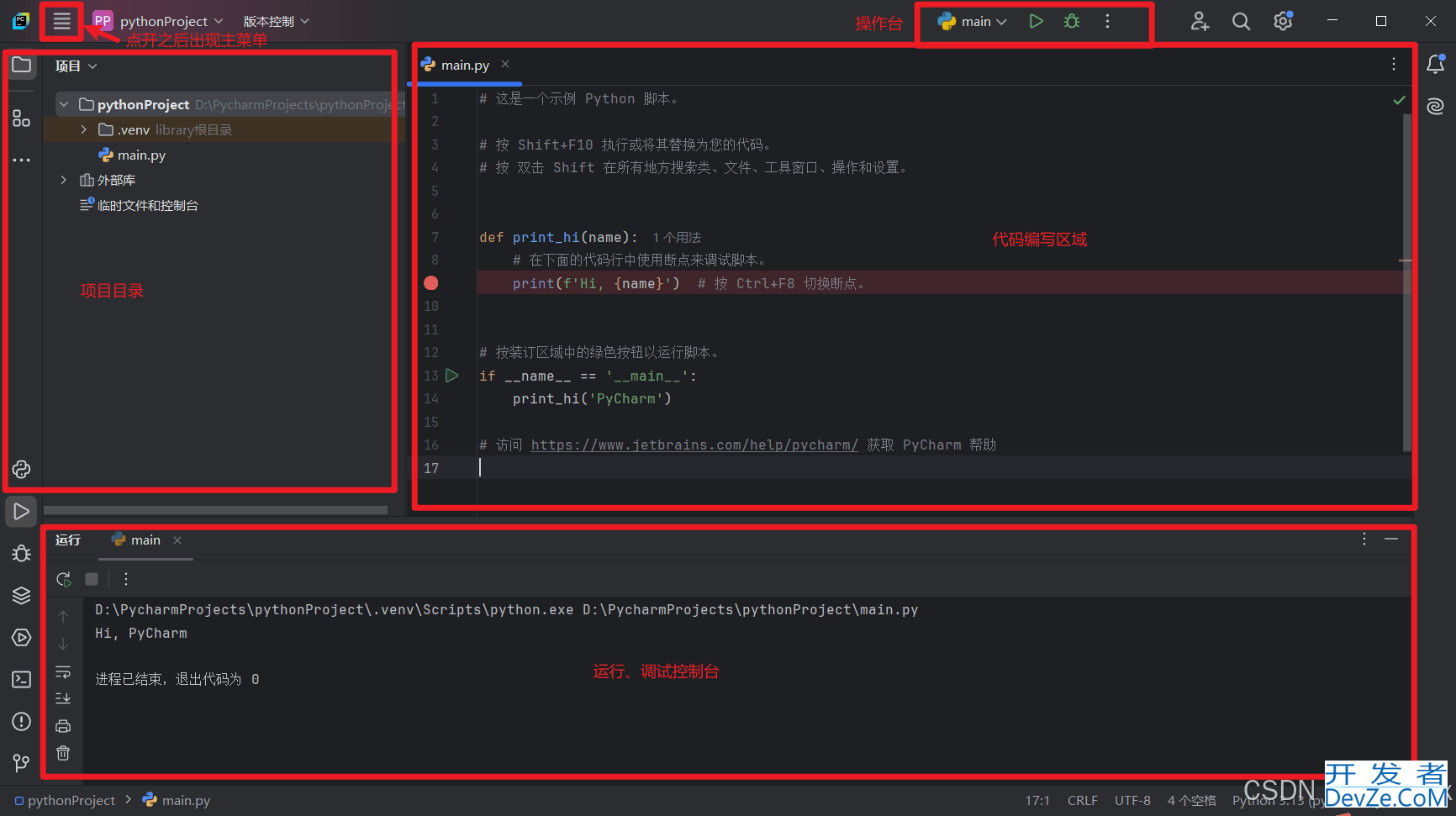1456x816 pixels.
Task: Jump to previous stack frame up arrow
Action: 63,617
